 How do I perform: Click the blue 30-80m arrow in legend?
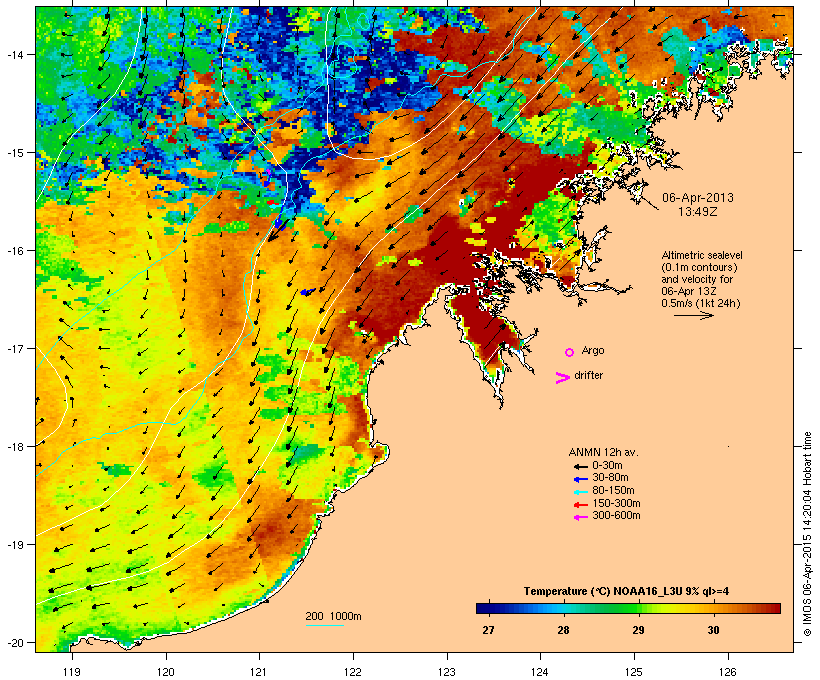580,479
